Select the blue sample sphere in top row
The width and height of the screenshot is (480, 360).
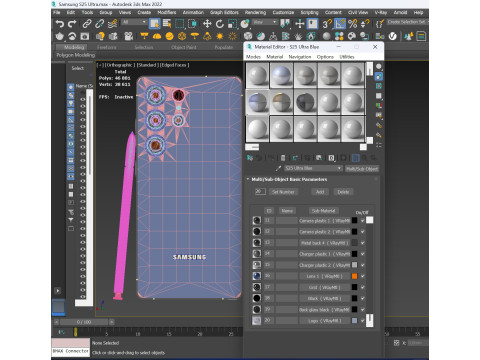pos(282,75)
